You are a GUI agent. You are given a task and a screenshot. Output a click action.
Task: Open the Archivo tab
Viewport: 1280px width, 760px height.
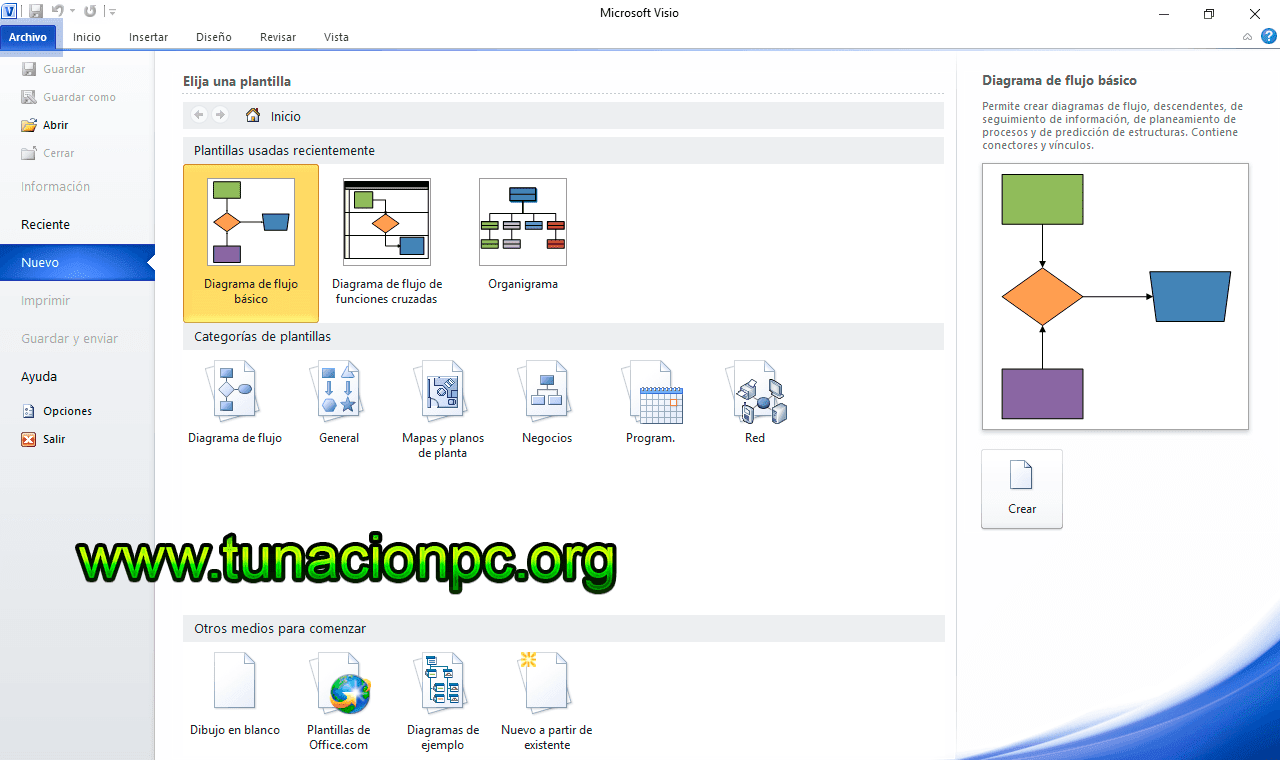click(x=28, y=37)
